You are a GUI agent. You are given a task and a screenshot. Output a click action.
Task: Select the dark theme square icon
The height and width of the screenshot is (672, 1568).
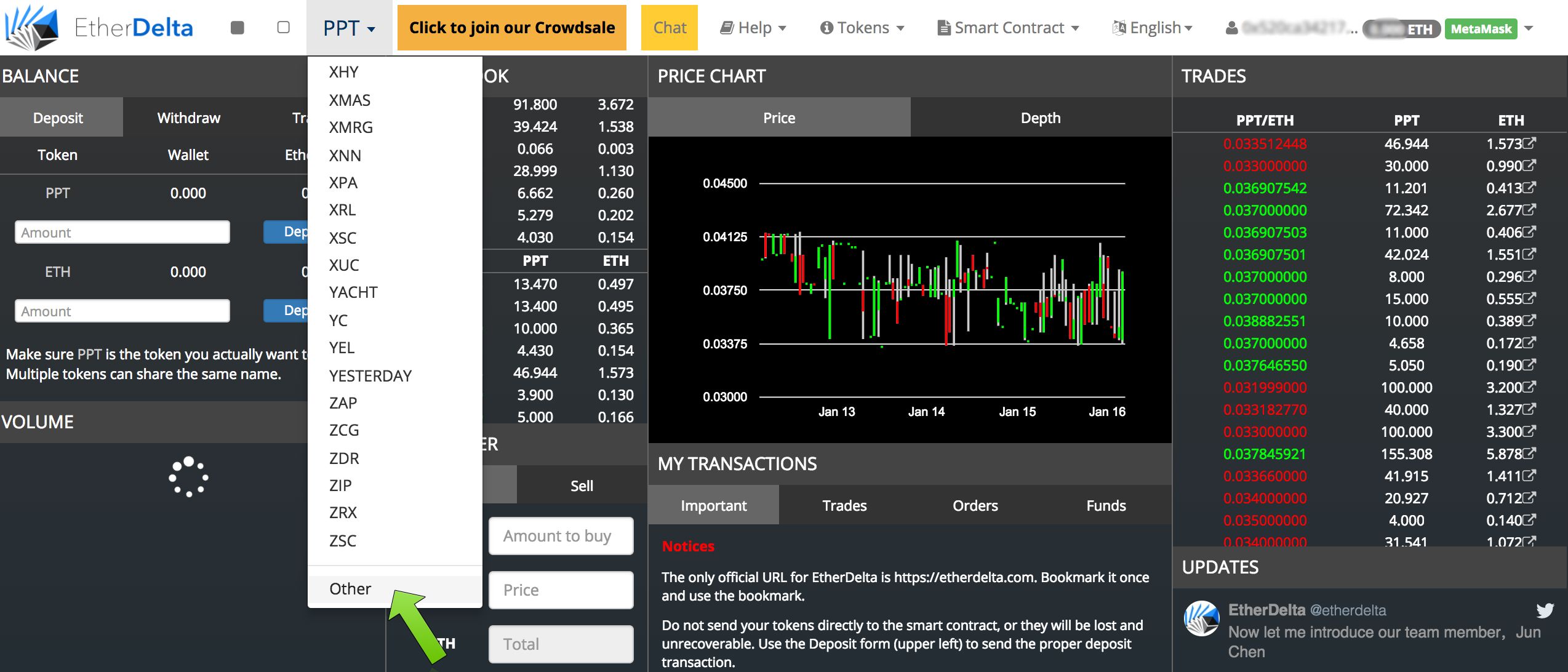point(237,28)
